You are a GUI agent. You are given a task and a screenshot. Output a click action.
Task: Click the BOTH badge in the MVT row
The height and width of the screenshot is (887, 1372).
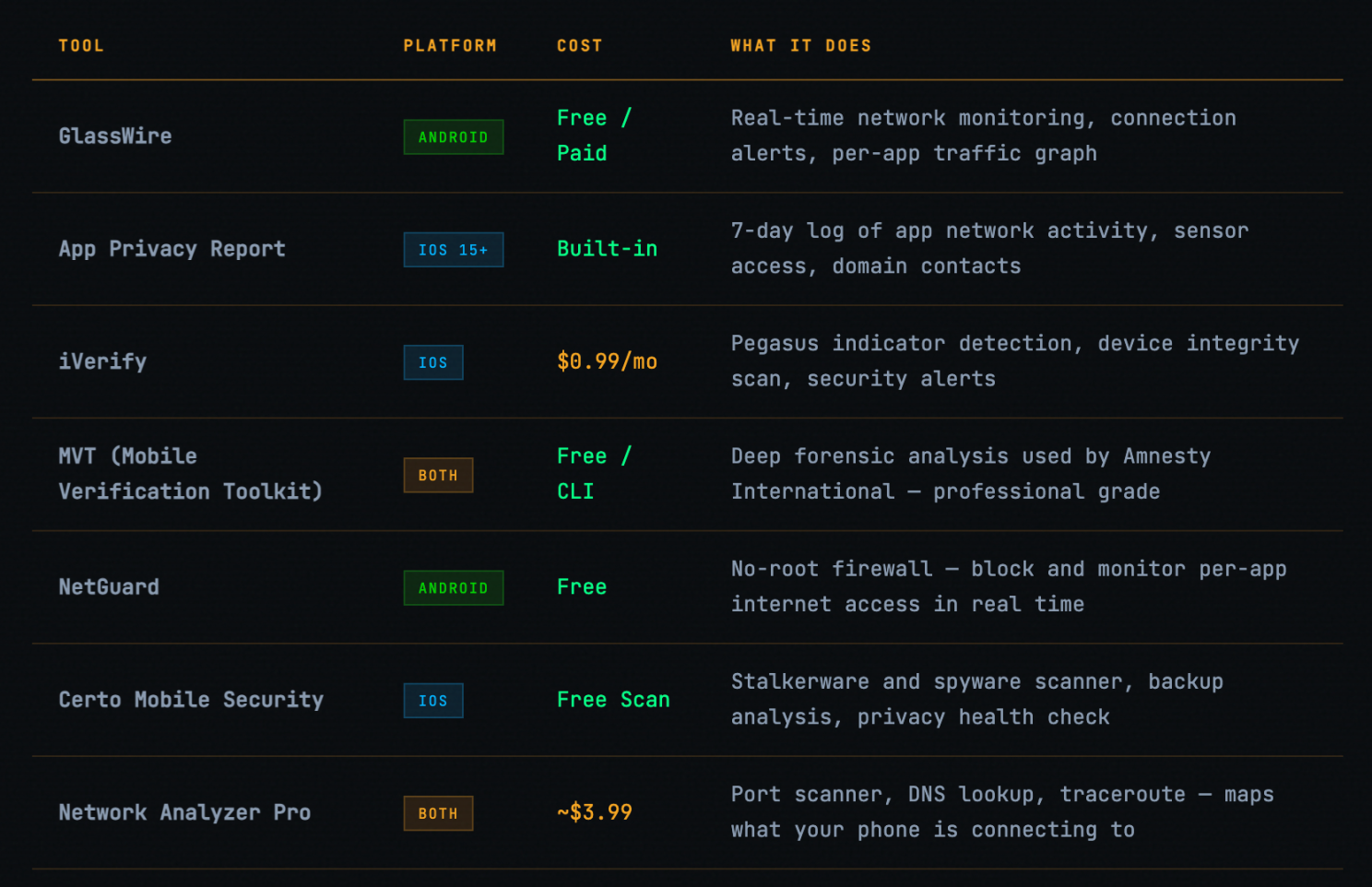coord(438,475)
